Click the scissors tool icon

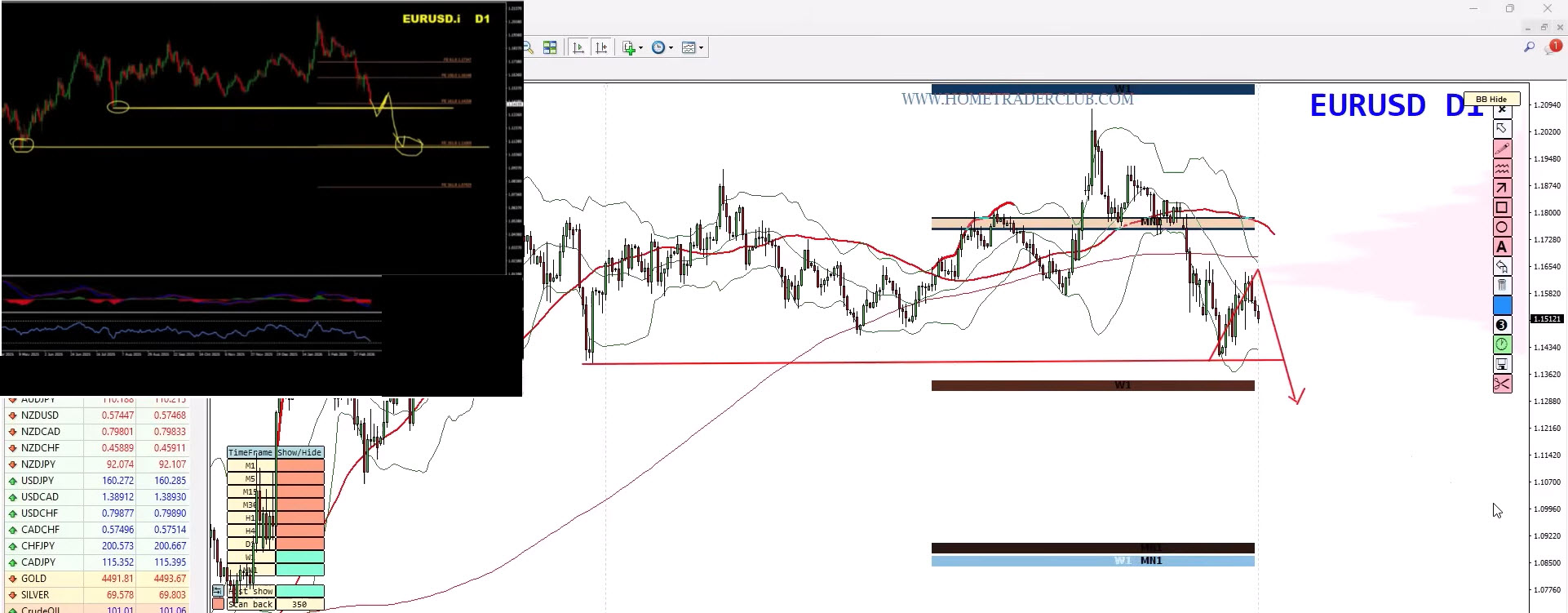click(1502, 384)
